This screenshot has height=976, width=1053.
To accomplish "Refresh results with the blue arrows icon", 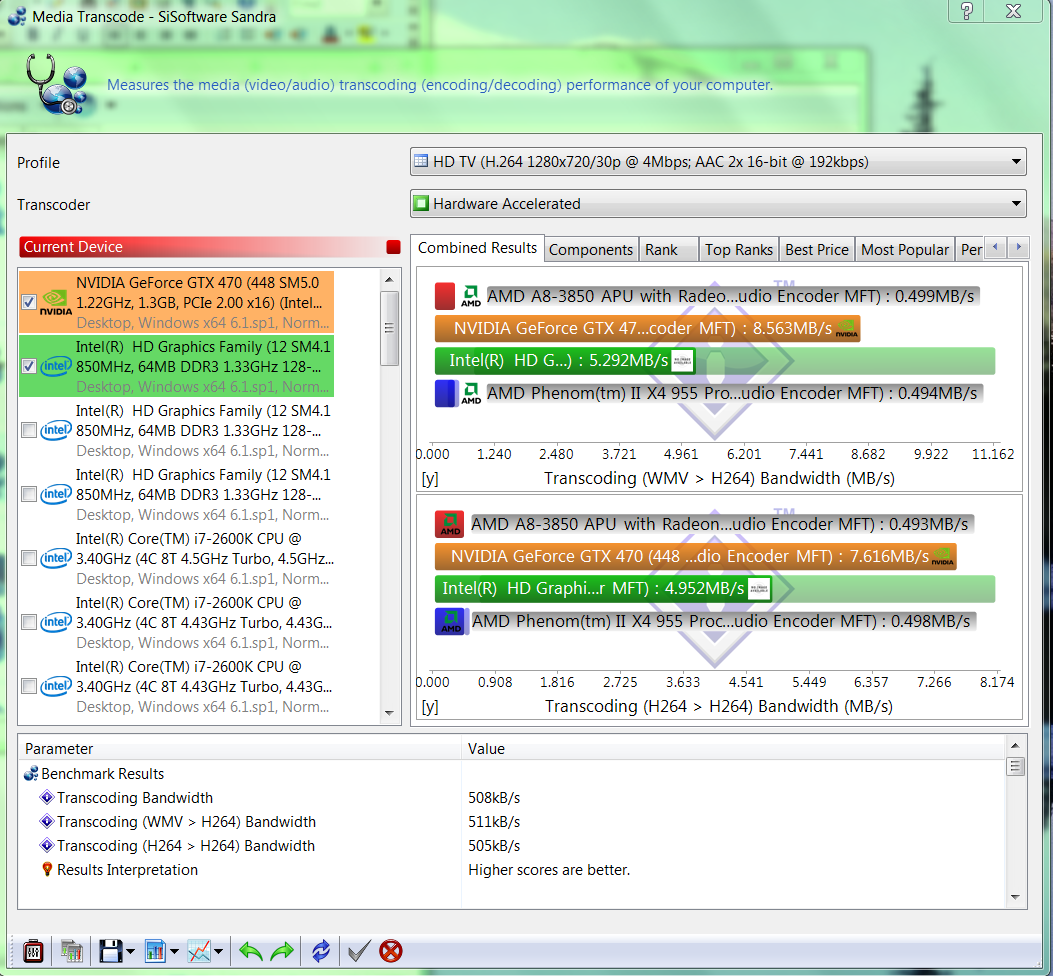I will [321, 950].
